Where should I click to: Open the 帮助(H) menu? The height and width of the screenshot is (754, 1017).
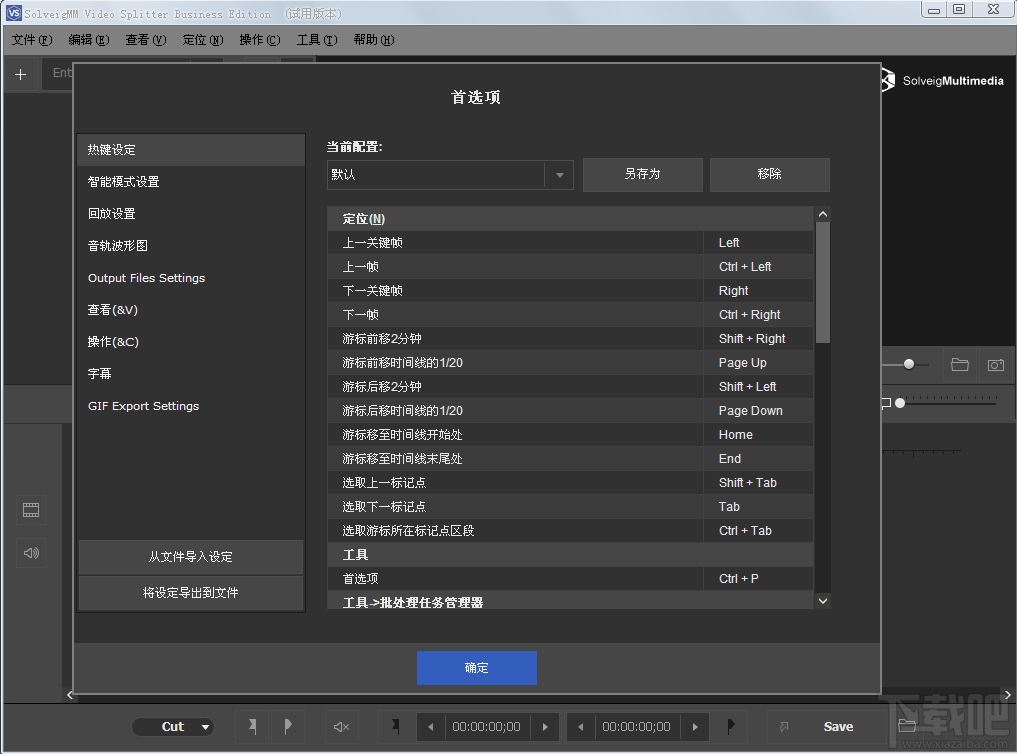tap(372, 40)
